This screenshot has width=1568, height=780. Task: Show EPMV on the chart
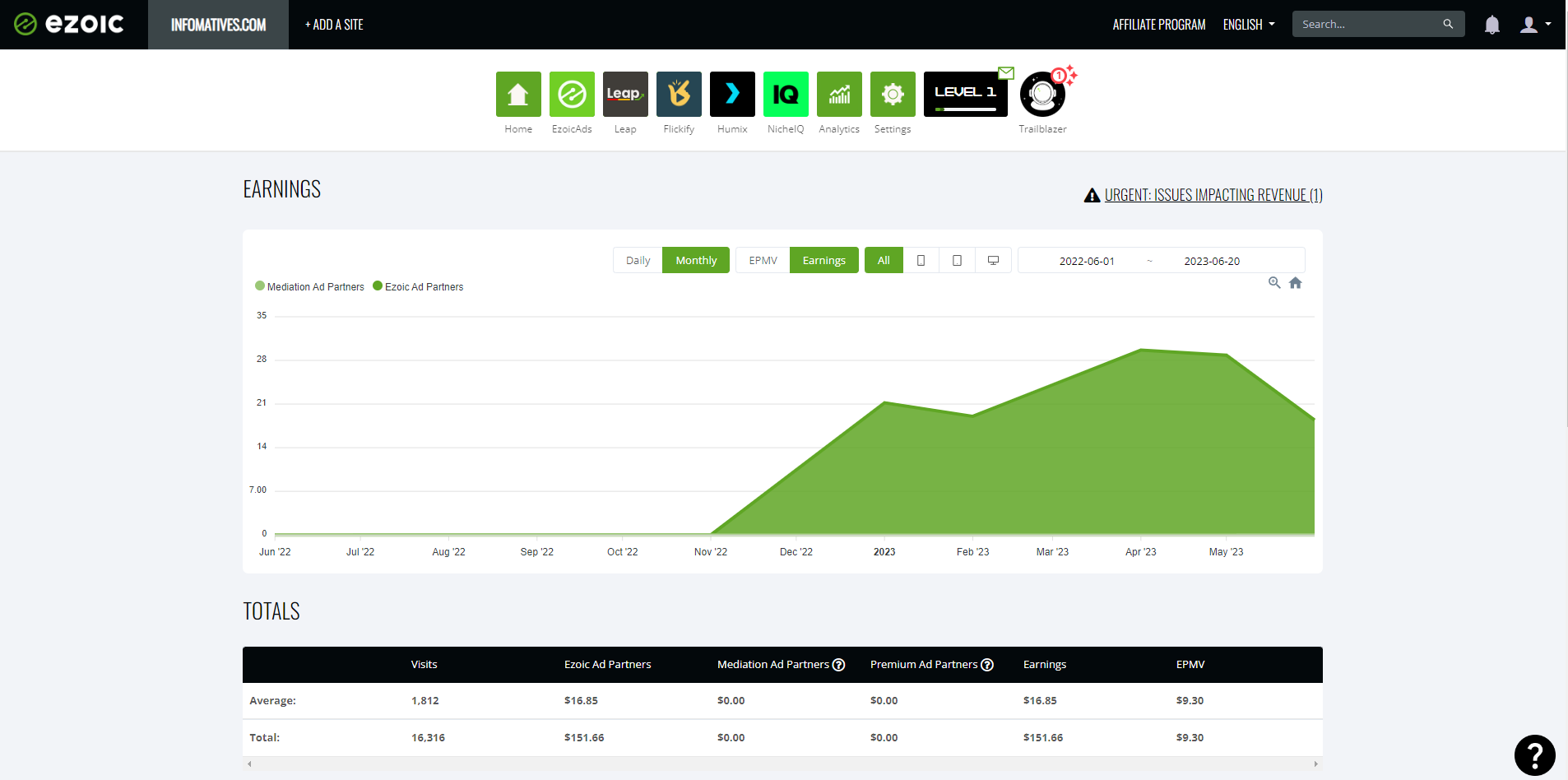763,260
